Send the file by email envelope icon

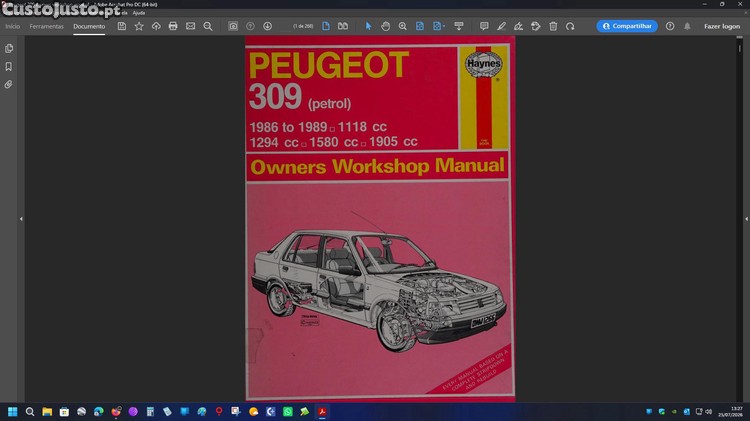point(190,26)
